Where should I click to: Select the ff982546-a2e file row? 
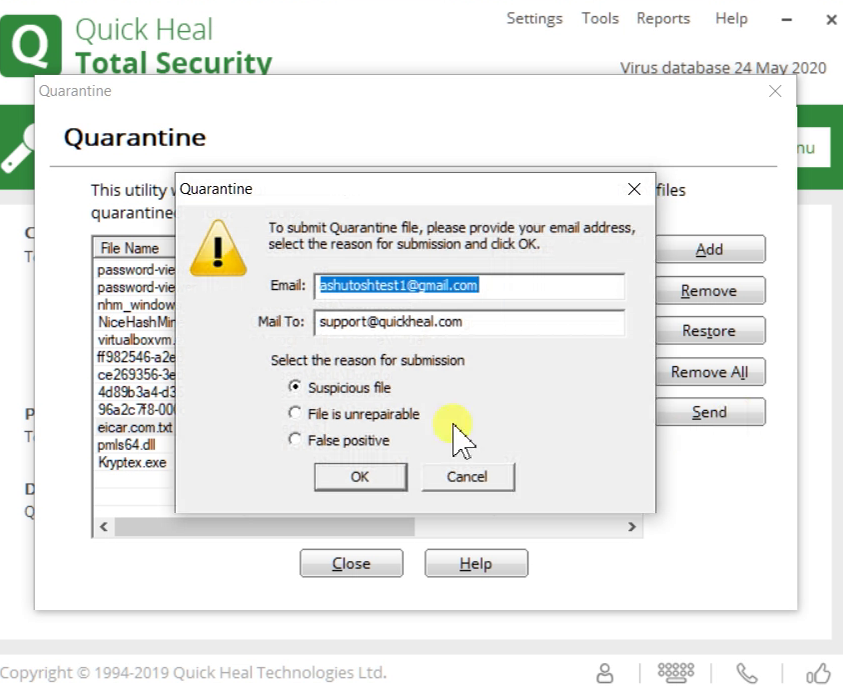(x=135, y=357)
